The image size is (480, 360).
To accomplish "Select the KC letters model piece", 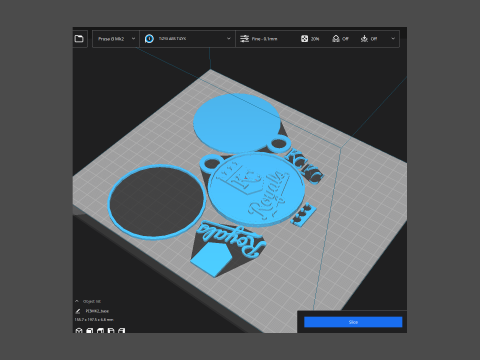I will coord(304,166).
